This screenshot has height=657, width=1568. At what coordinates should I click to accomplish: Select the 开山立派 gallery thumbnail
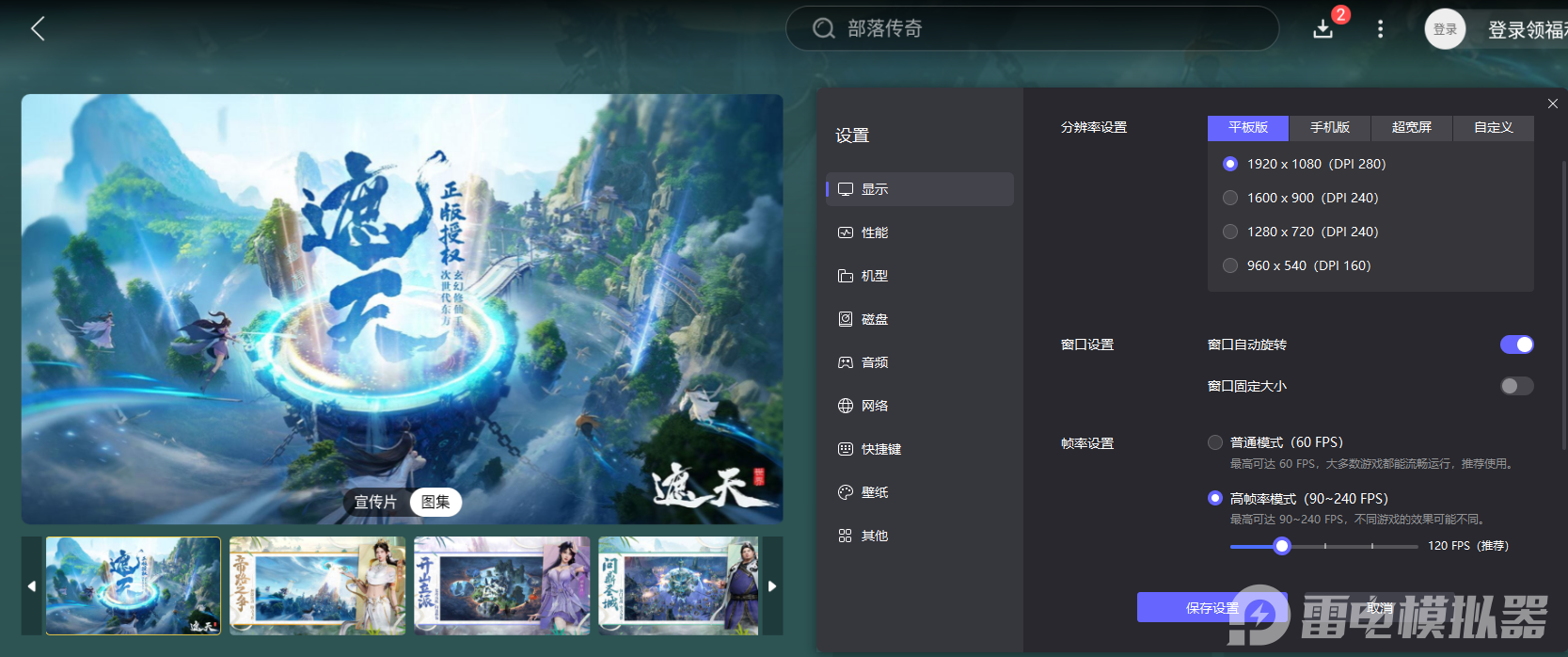(x=502, y=586)
